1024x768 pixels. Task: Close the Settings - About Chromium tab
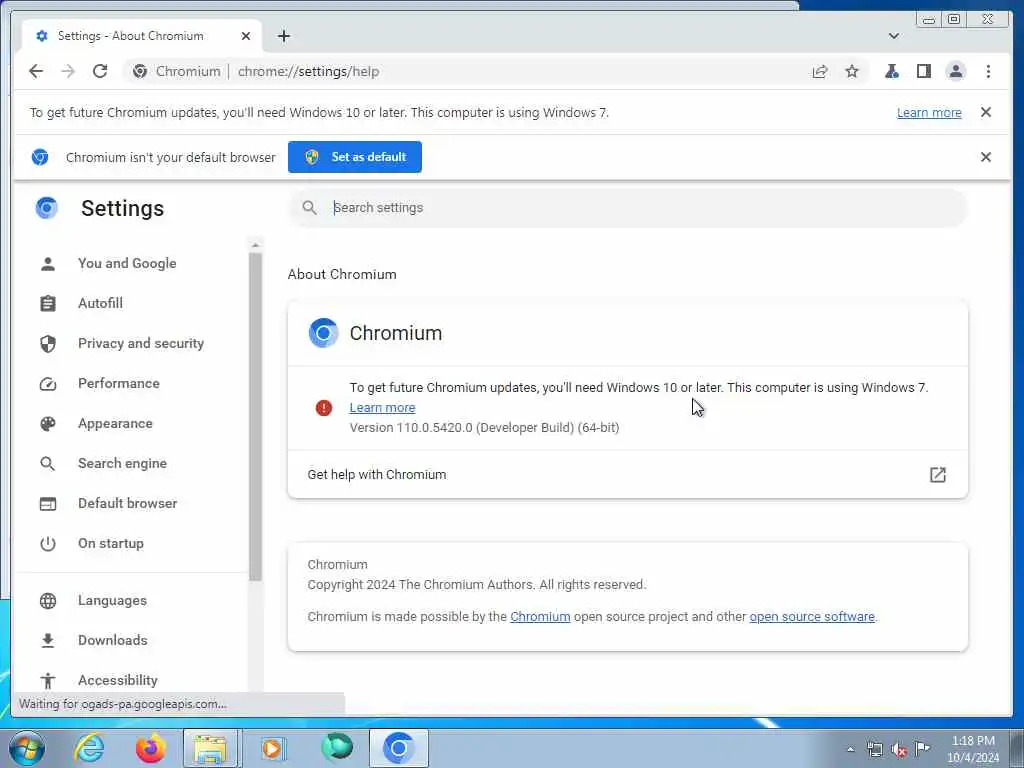click(246, 36)
